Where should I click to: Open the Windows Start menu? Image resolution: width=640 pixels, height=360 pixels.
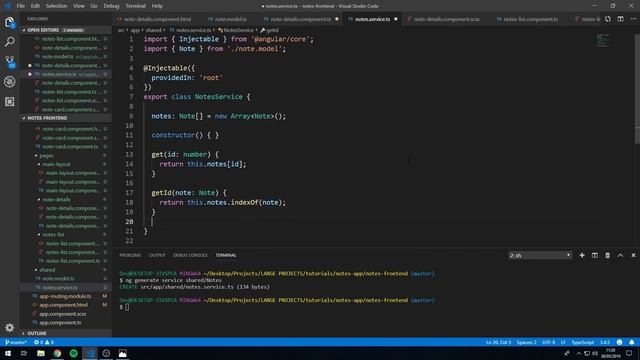[x=8, y=353]
